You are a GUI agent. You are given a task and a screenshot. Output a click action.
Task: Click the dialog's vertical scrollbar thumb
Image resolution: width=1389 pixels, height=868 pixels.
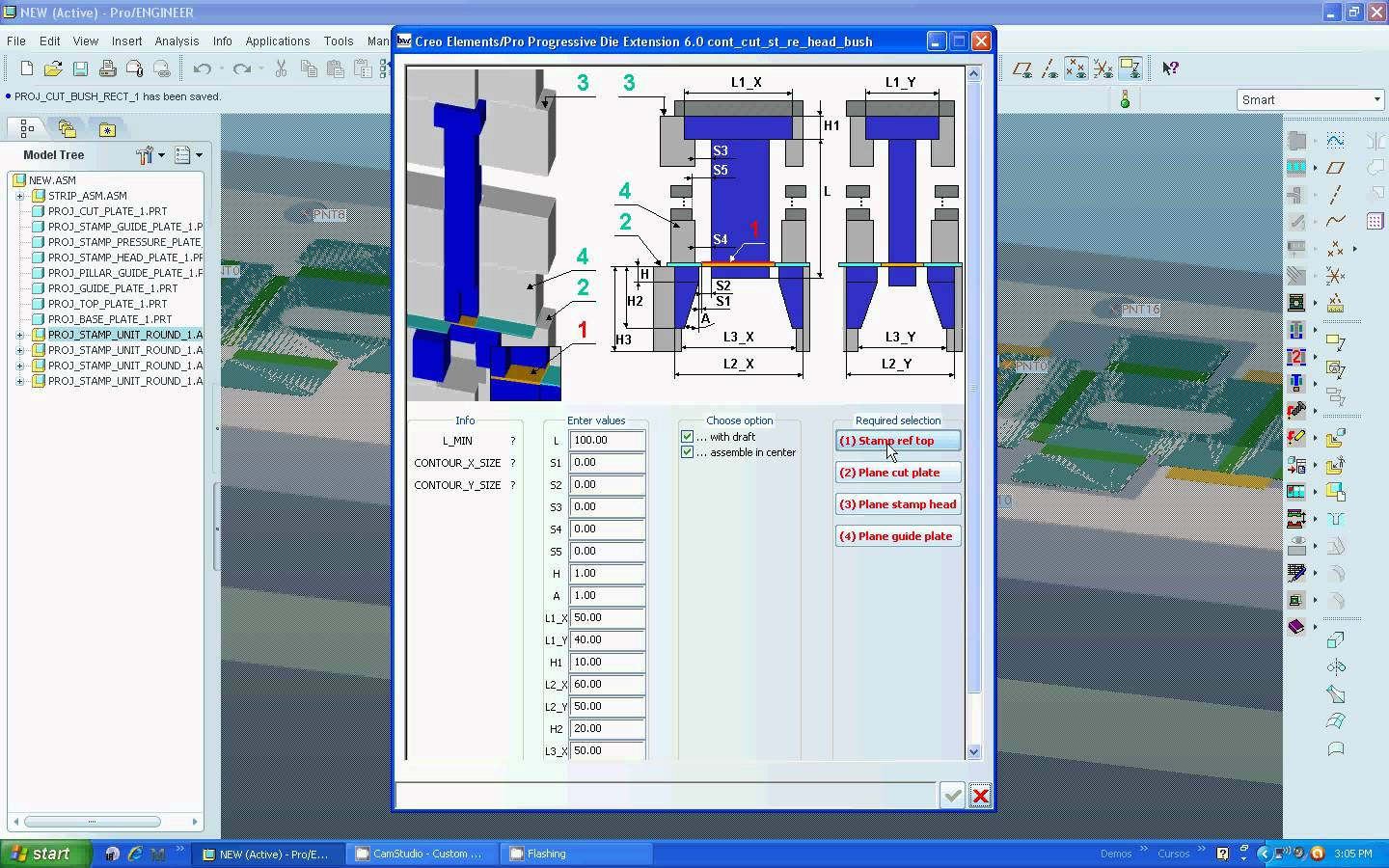coord(973,388)
